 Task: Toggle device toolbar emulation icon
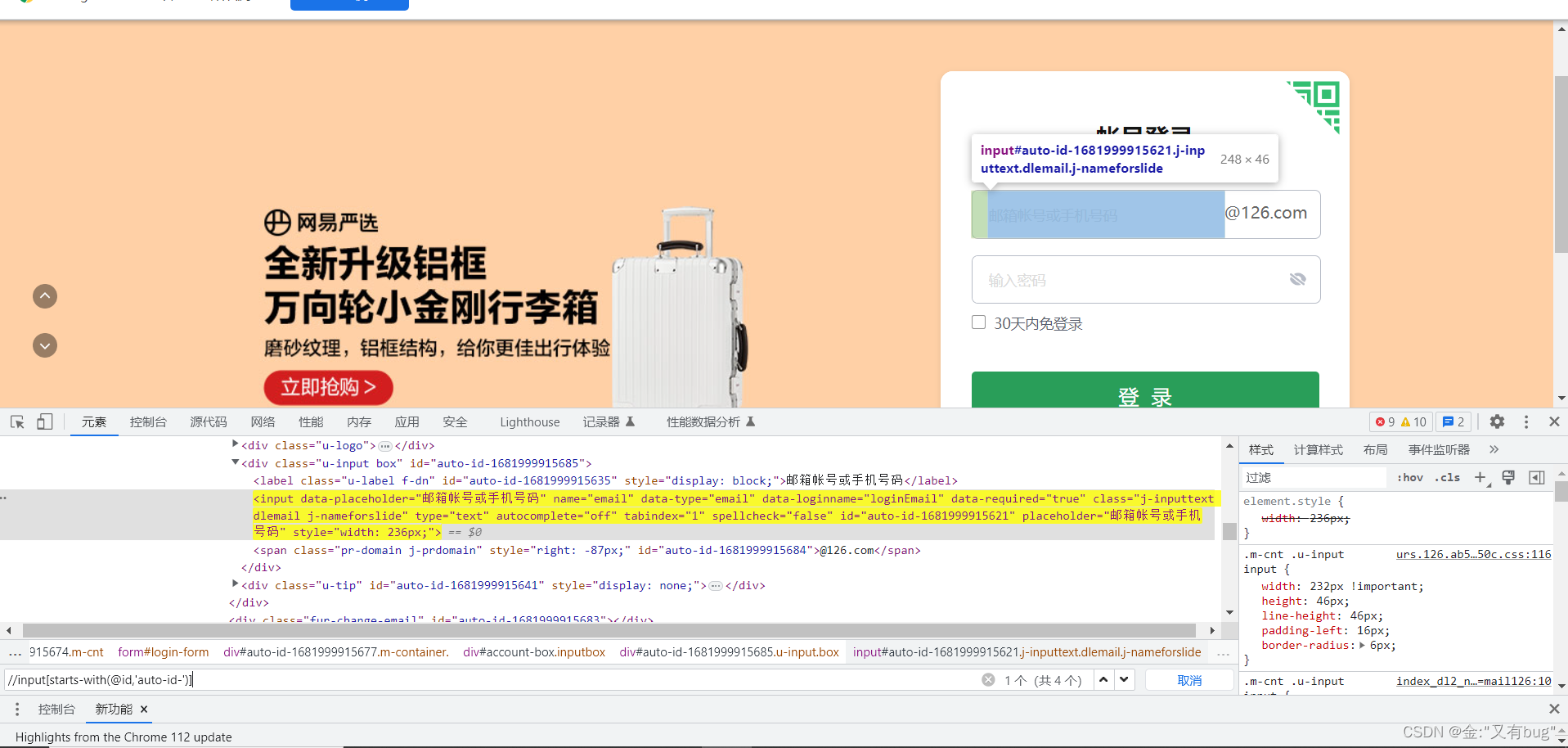(44, 421)
